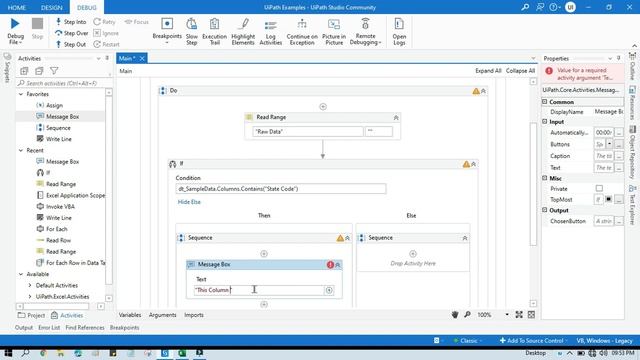The width and height of the screenshot is (640, 360).
Task: Collapse the Else Sequence activity
Action: (464, 238)
